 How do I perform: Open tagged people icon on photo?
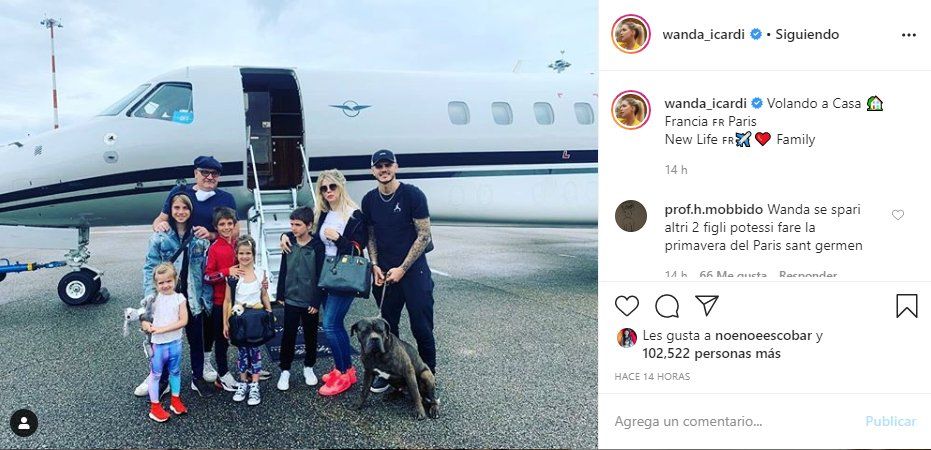(24, 423)
